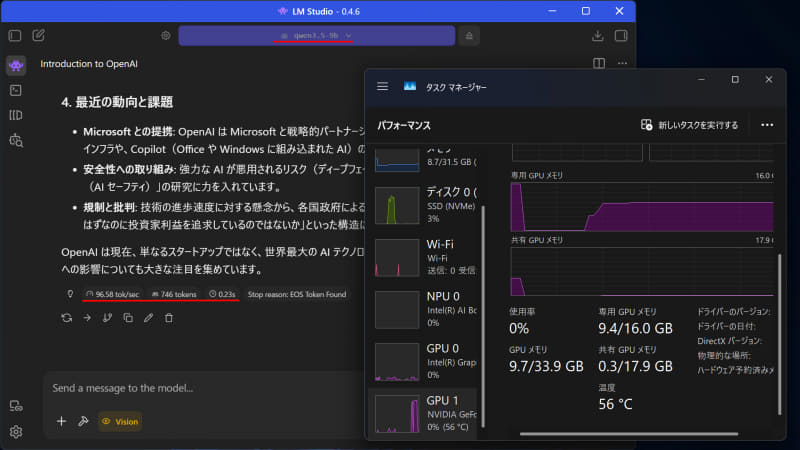The height and width of the screenshot is (450, 800).
Task: Open the loaded model selector dropdown
Action: 316,36
